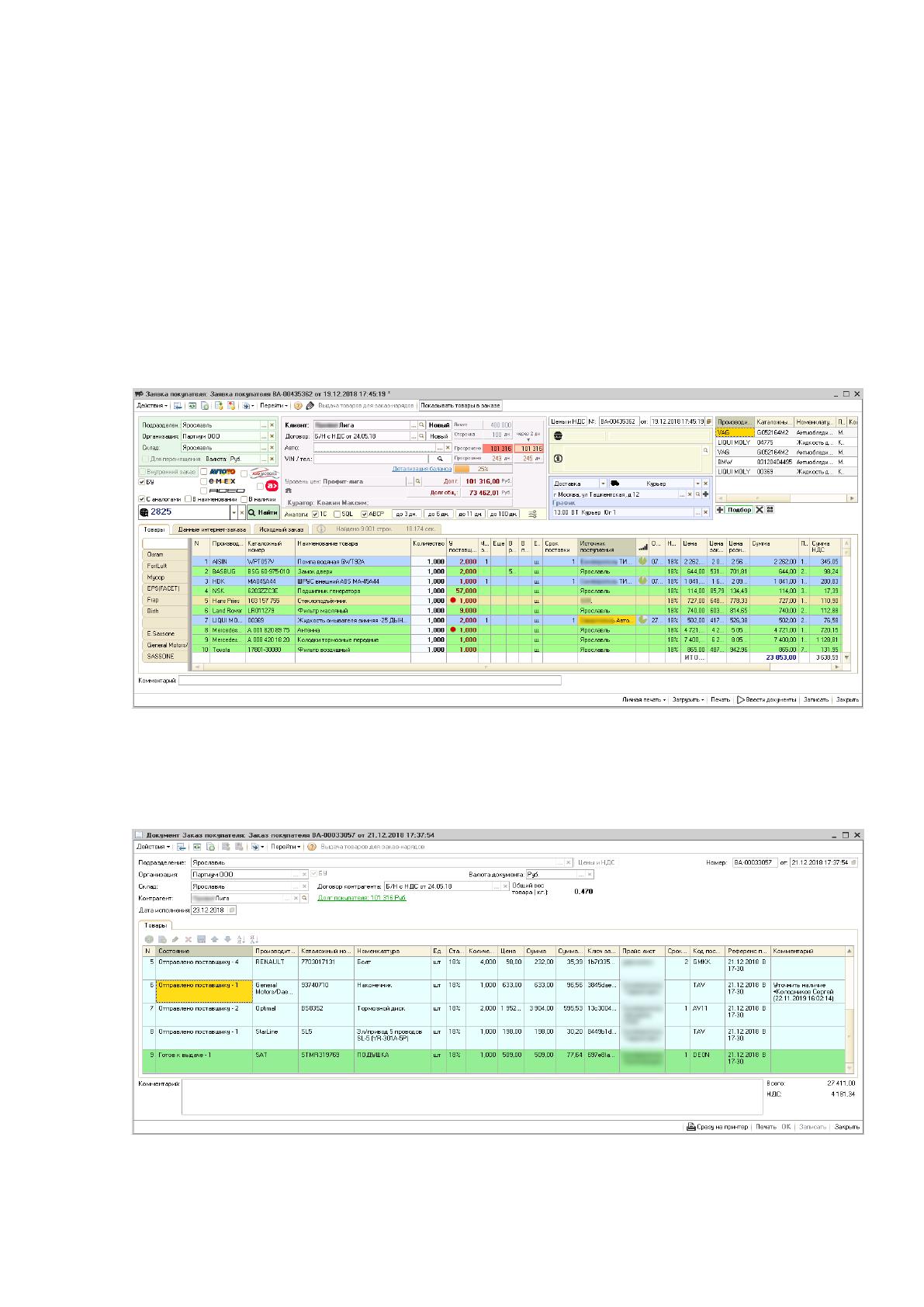Click the green Найти search button
Screen dimensions: 924x1307
[x=263, y=512]
